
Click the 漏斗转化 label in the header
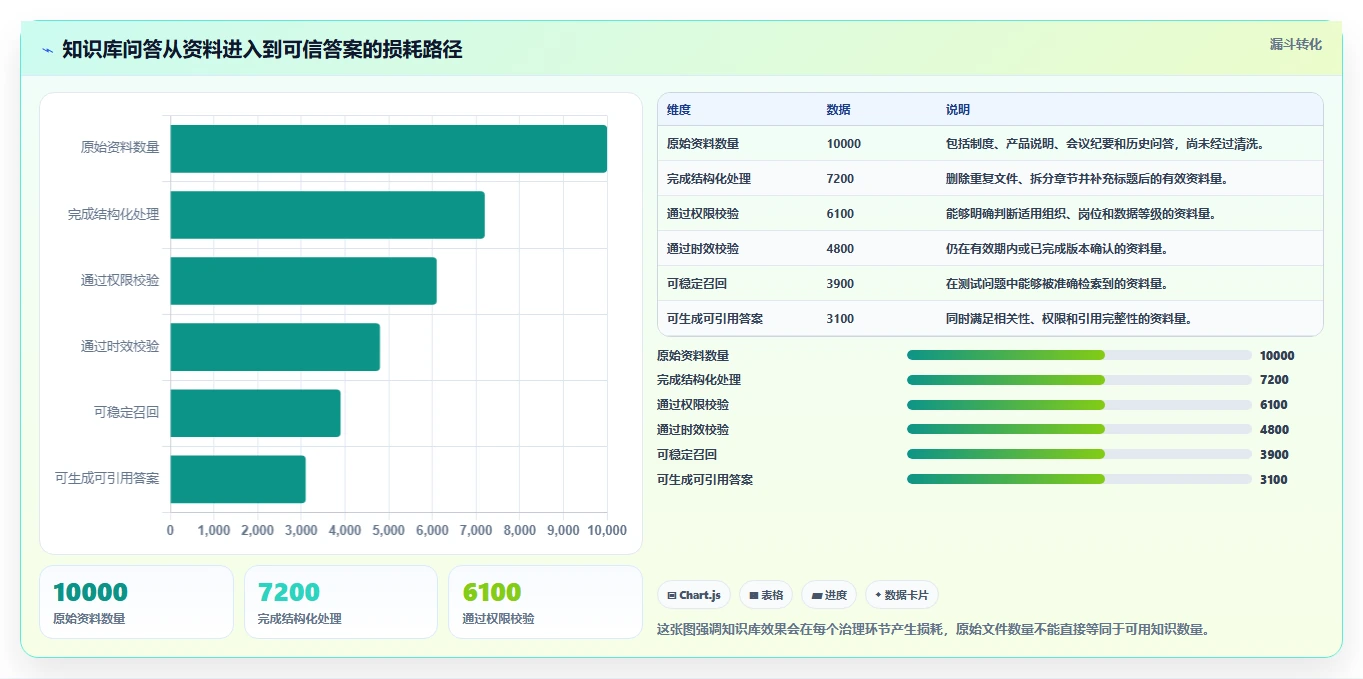1295,44
